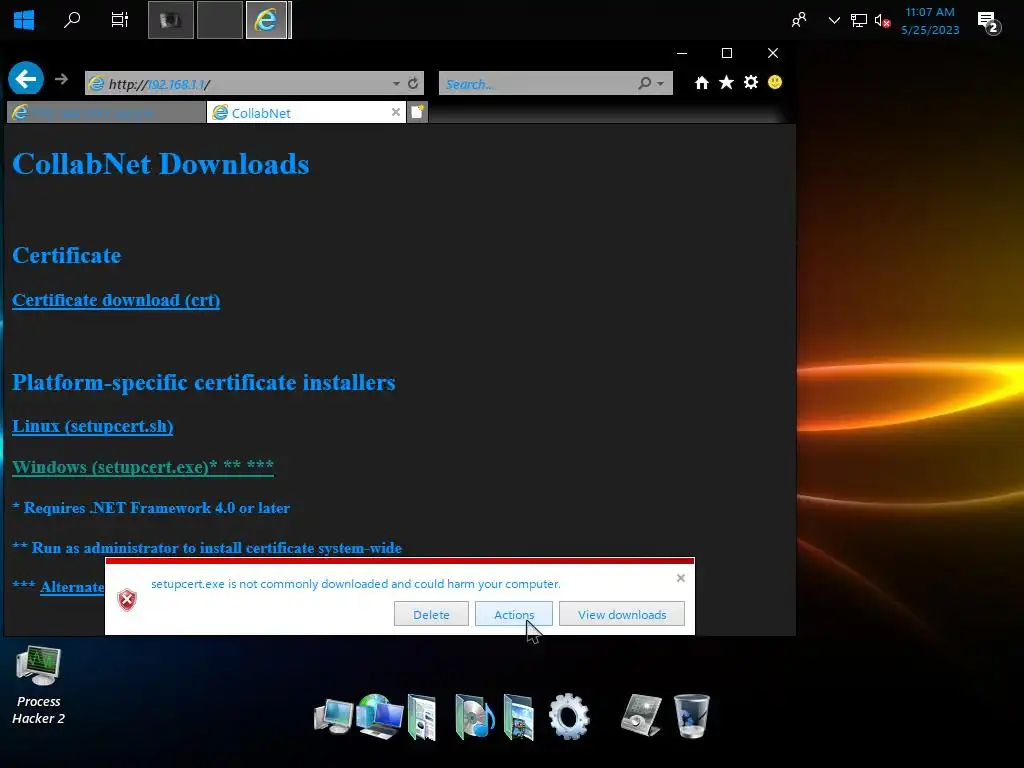Click the network status tray icon
The image size is (1024, 768).
click(858, 20)
